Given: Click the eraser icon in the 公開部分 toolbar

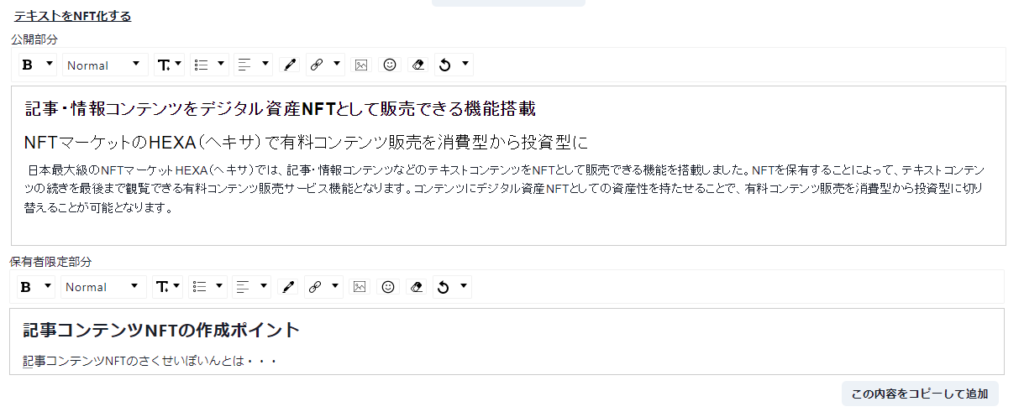Looking at the screenshot, I should point(419,65).
